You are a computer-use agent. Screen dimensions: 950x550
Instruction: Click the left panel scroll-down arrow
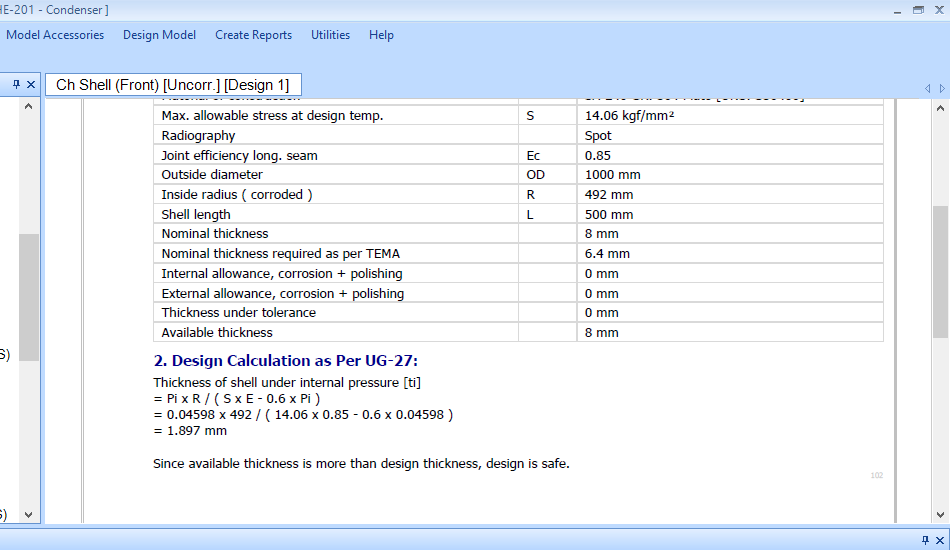click(28, 514)
